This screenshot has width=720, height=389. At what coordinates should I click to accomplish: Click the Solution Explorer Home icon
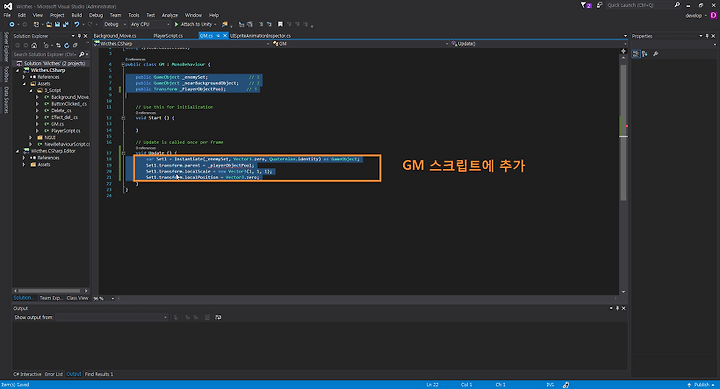click(34, 45)
